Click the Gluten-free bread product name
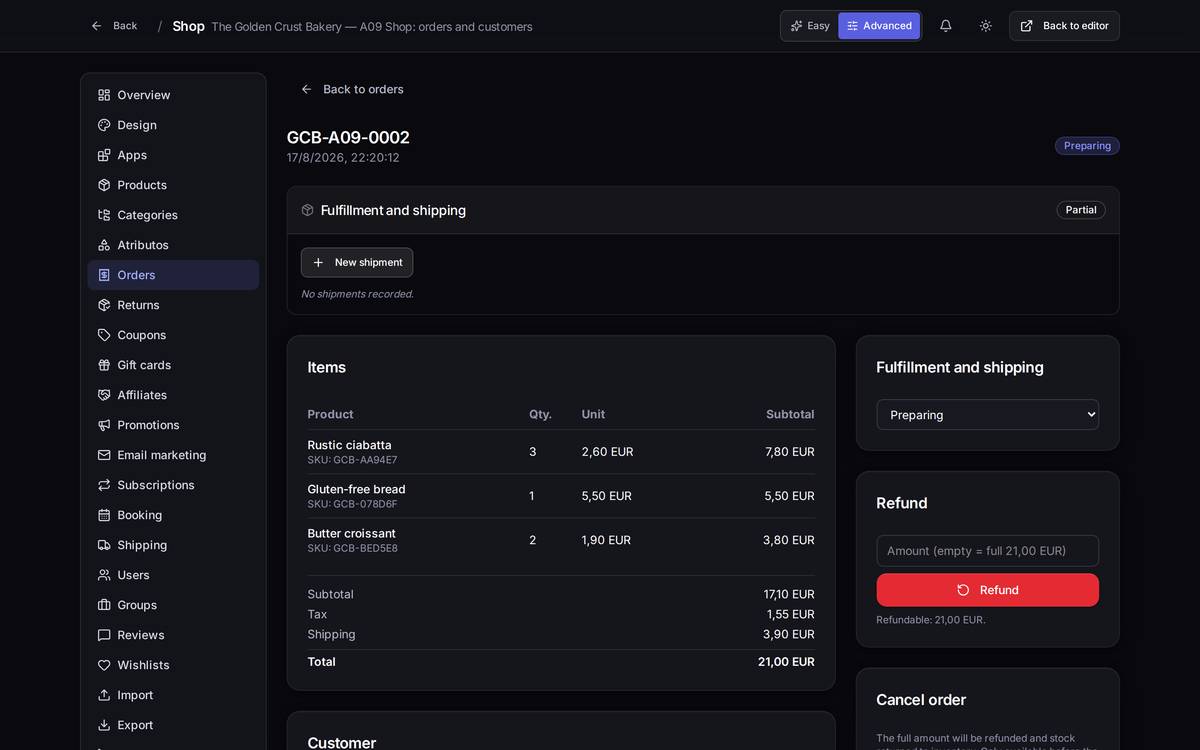This screenshot has width=1200, height=750. click(x=357, y=489)
